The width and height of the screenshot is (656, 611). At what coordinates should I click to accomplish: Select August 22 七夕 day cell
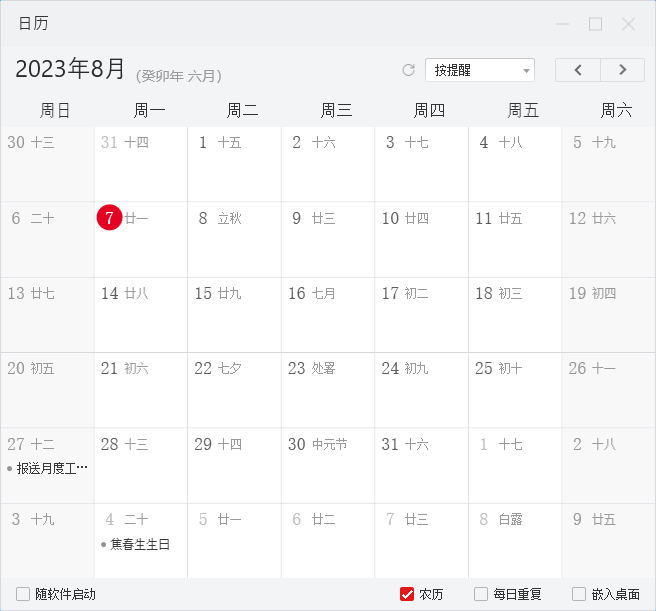234,390
